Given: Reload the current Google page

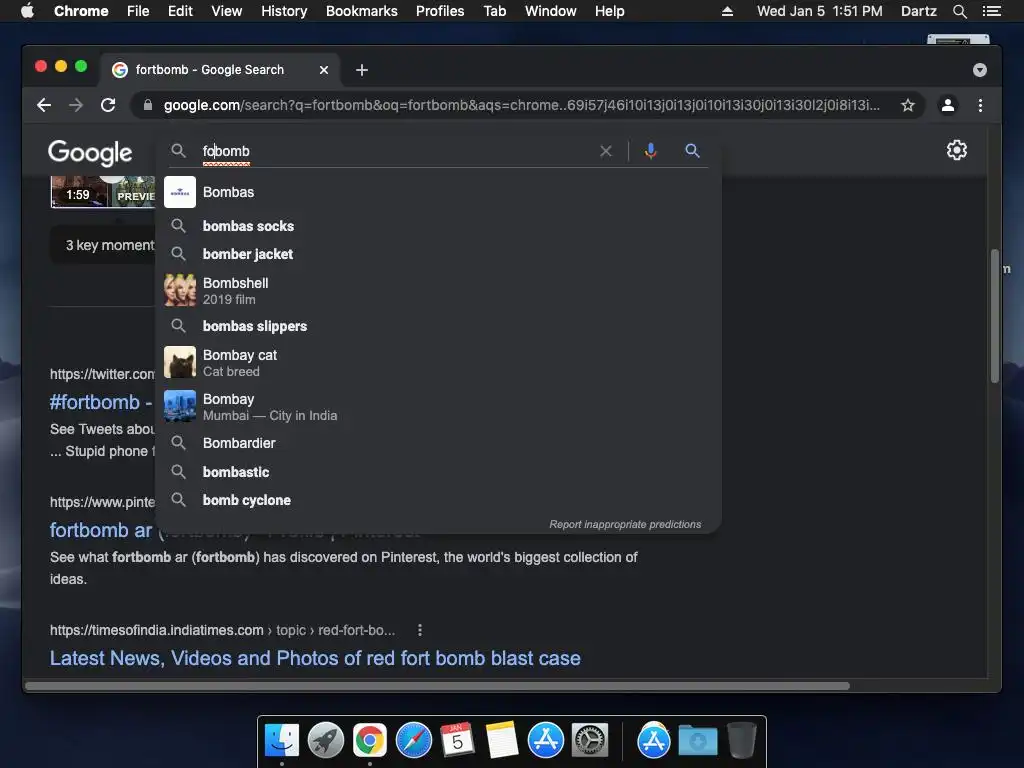Looking at the screenshot, I should 108,105.
